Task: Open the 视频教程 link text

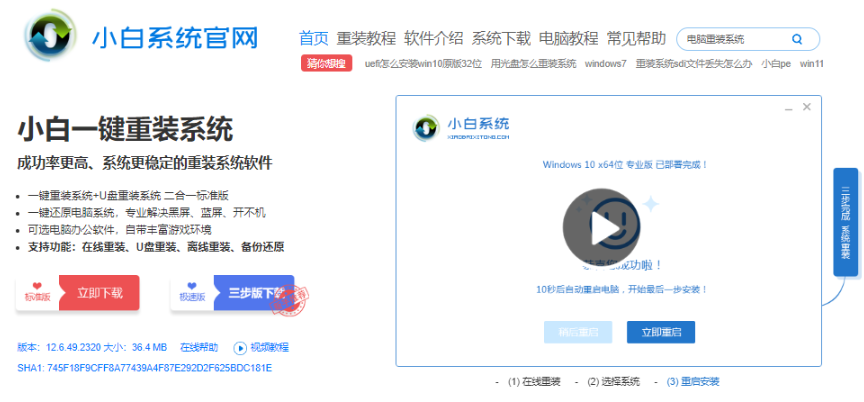Action: [269, 347]
